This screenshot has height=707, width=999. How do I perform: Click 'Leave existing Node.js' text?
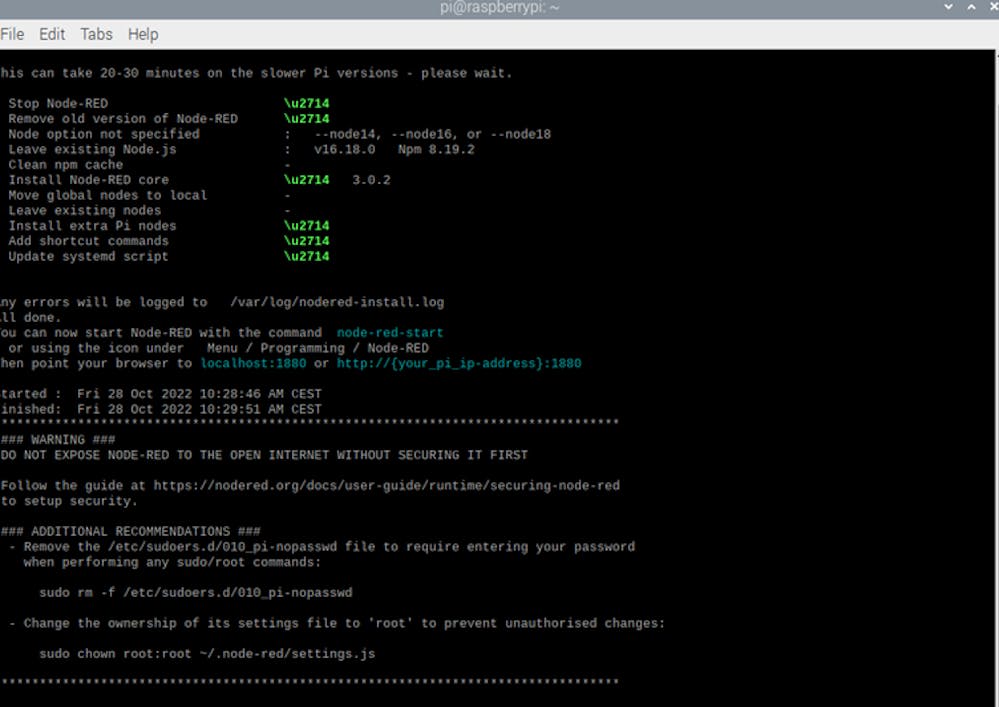click(92, 149)
